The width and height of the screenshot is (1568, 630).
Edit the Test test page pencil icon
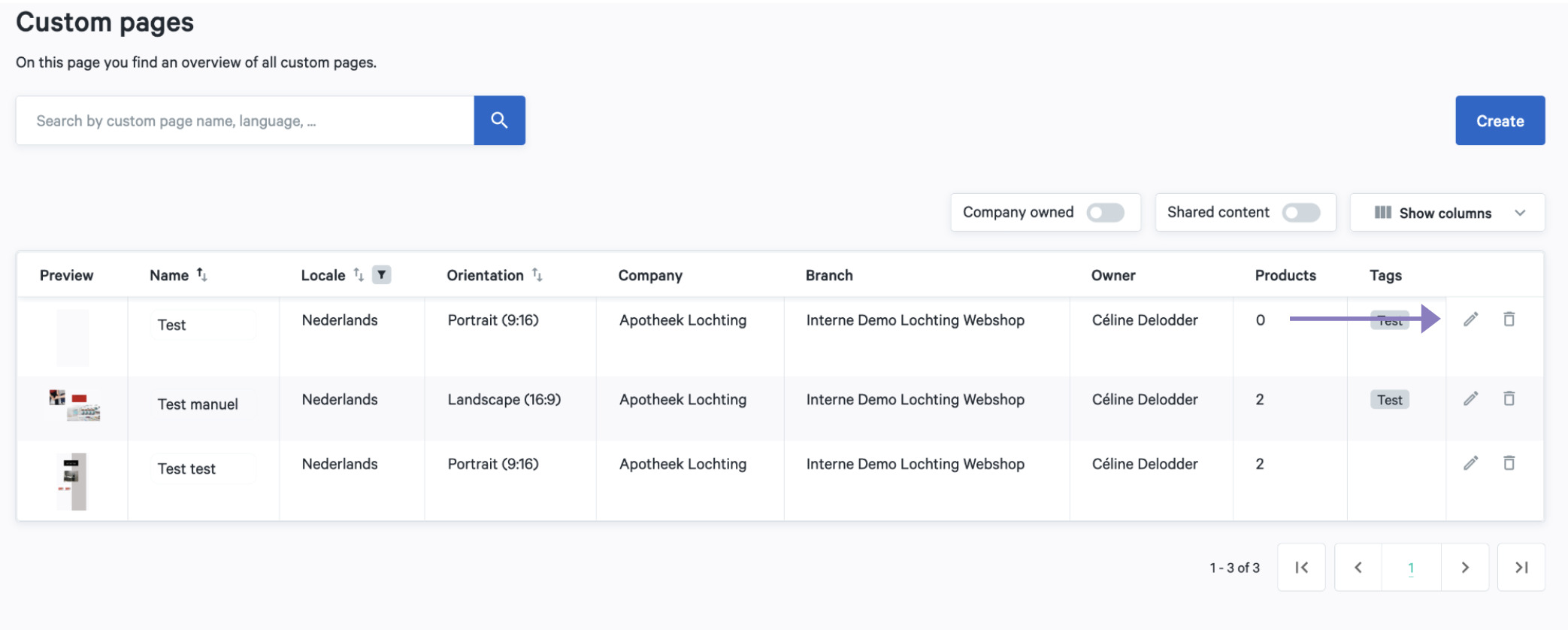1471,463
